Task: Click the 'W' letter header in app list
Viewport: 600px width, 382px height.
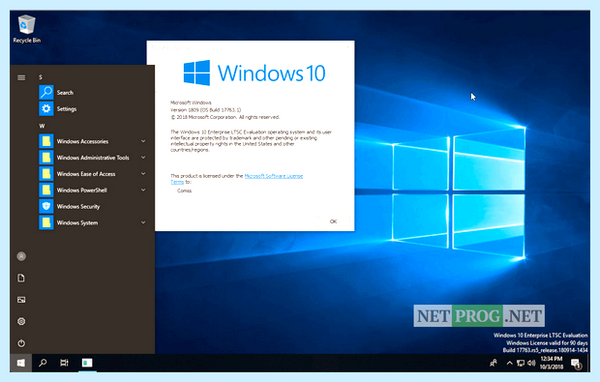Action: [42, 126]
